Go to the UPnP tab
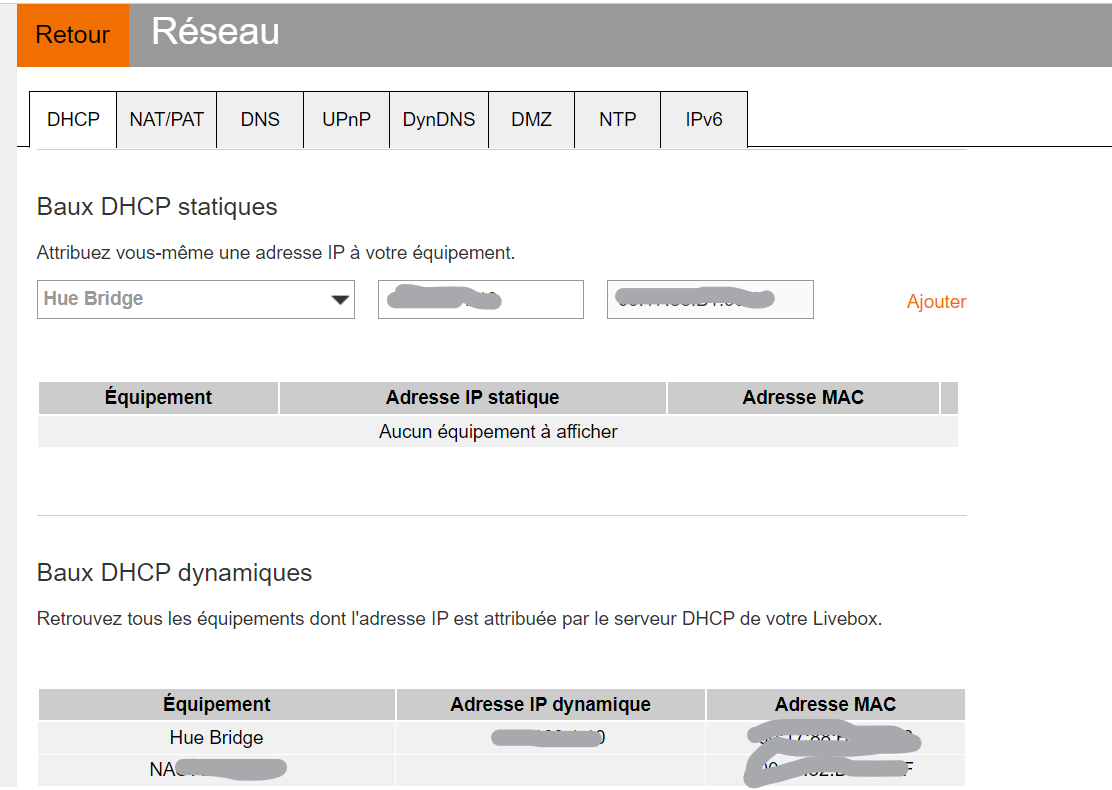 (x=346, y=120)
